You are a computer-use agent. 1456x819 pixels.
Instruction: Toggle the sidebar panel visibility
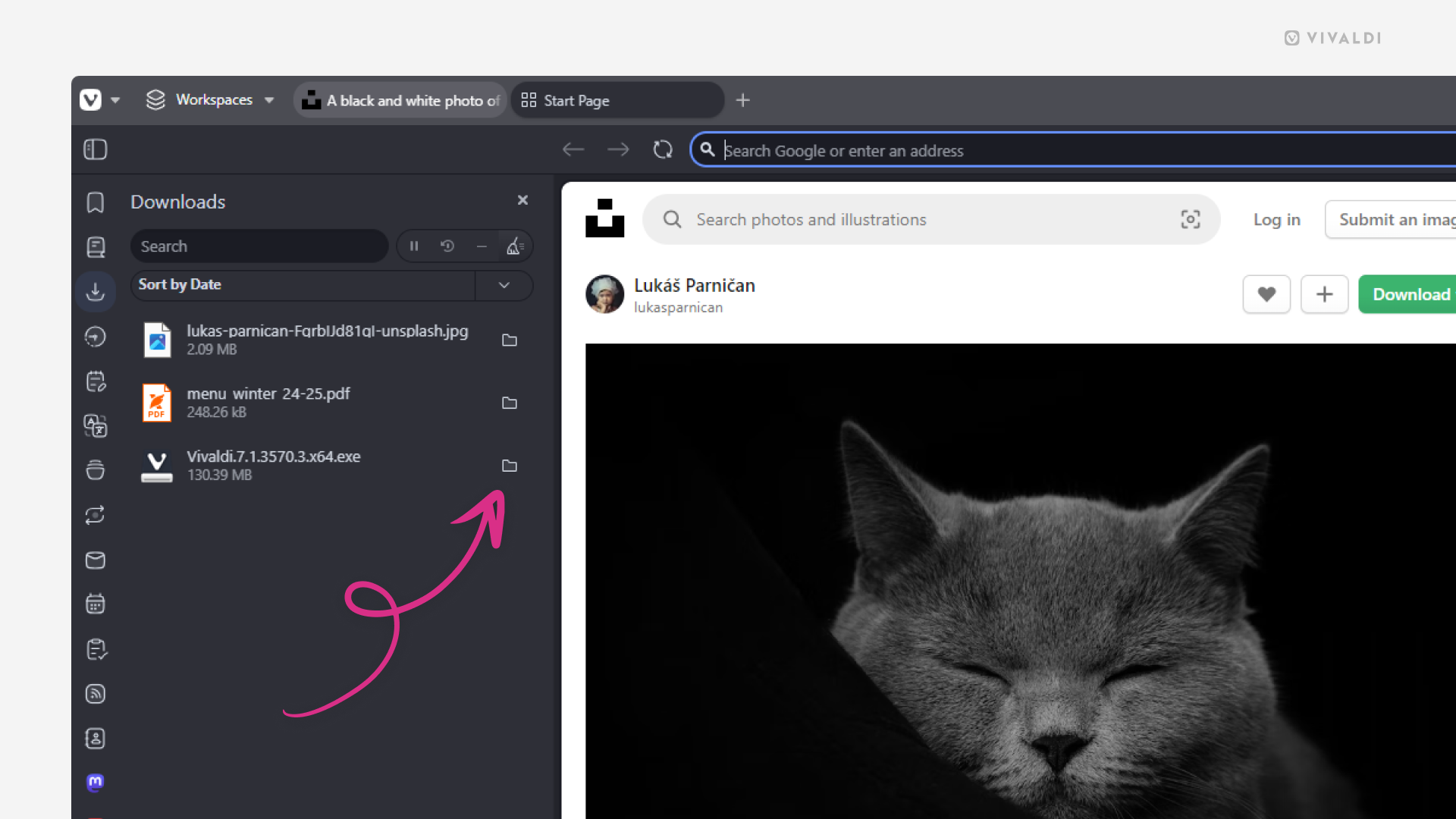click(x=95, y=150)
